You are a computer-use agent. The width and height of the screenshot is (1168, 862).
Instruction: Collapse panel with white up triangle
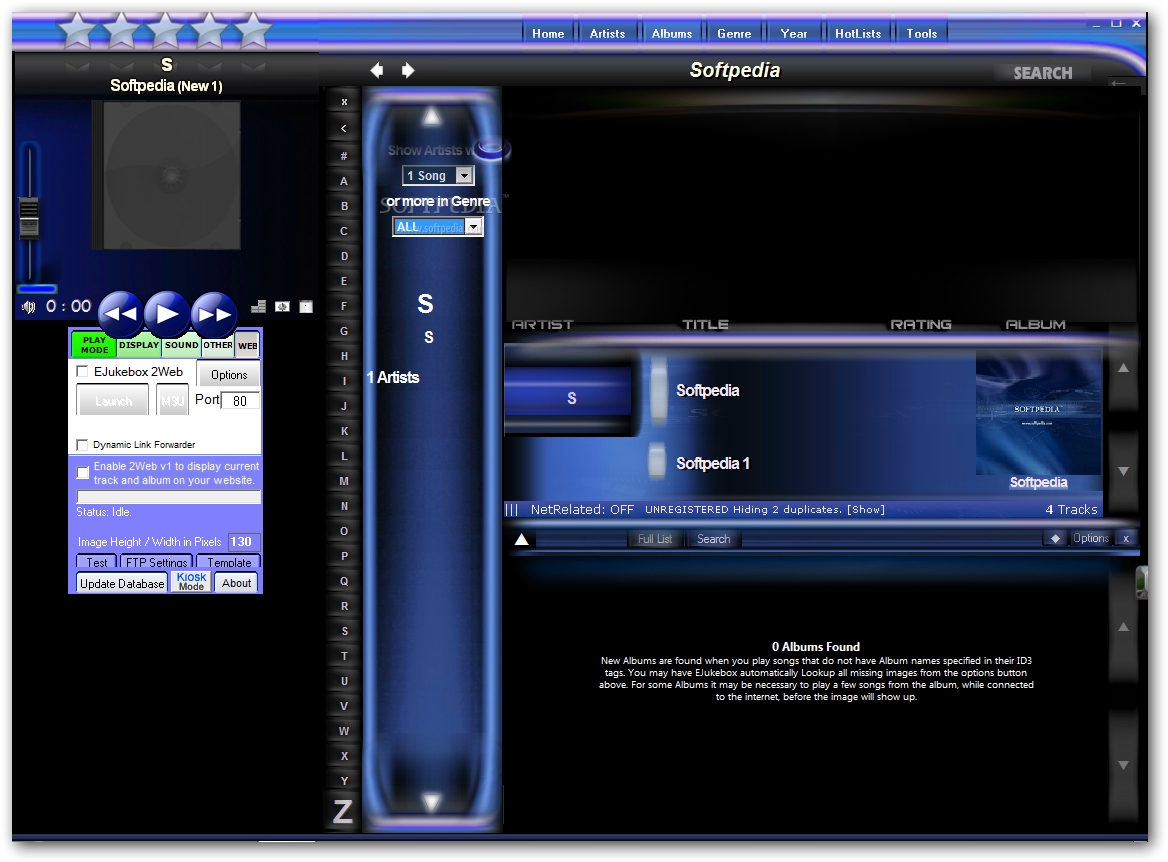[521, 539]
